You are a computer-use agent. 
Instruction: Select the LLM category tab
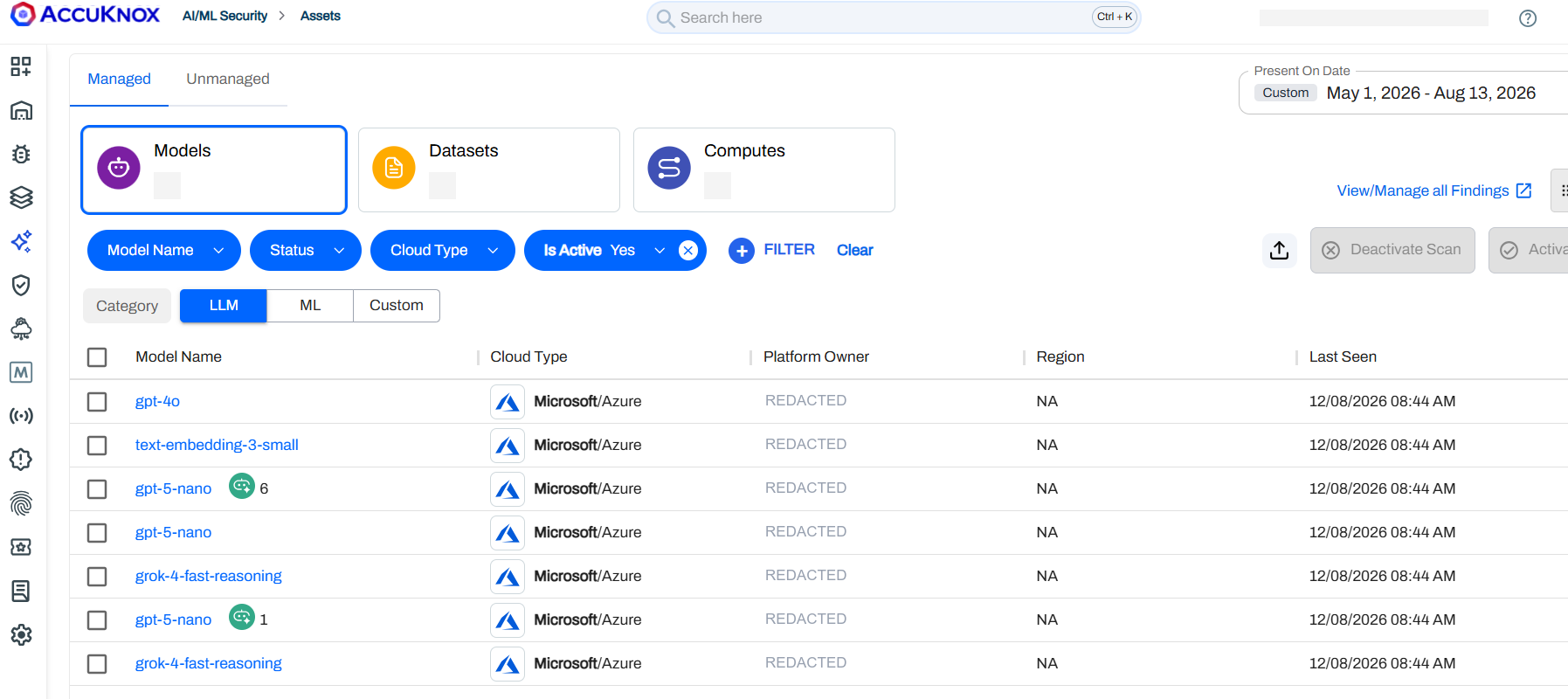click(224, 306)
